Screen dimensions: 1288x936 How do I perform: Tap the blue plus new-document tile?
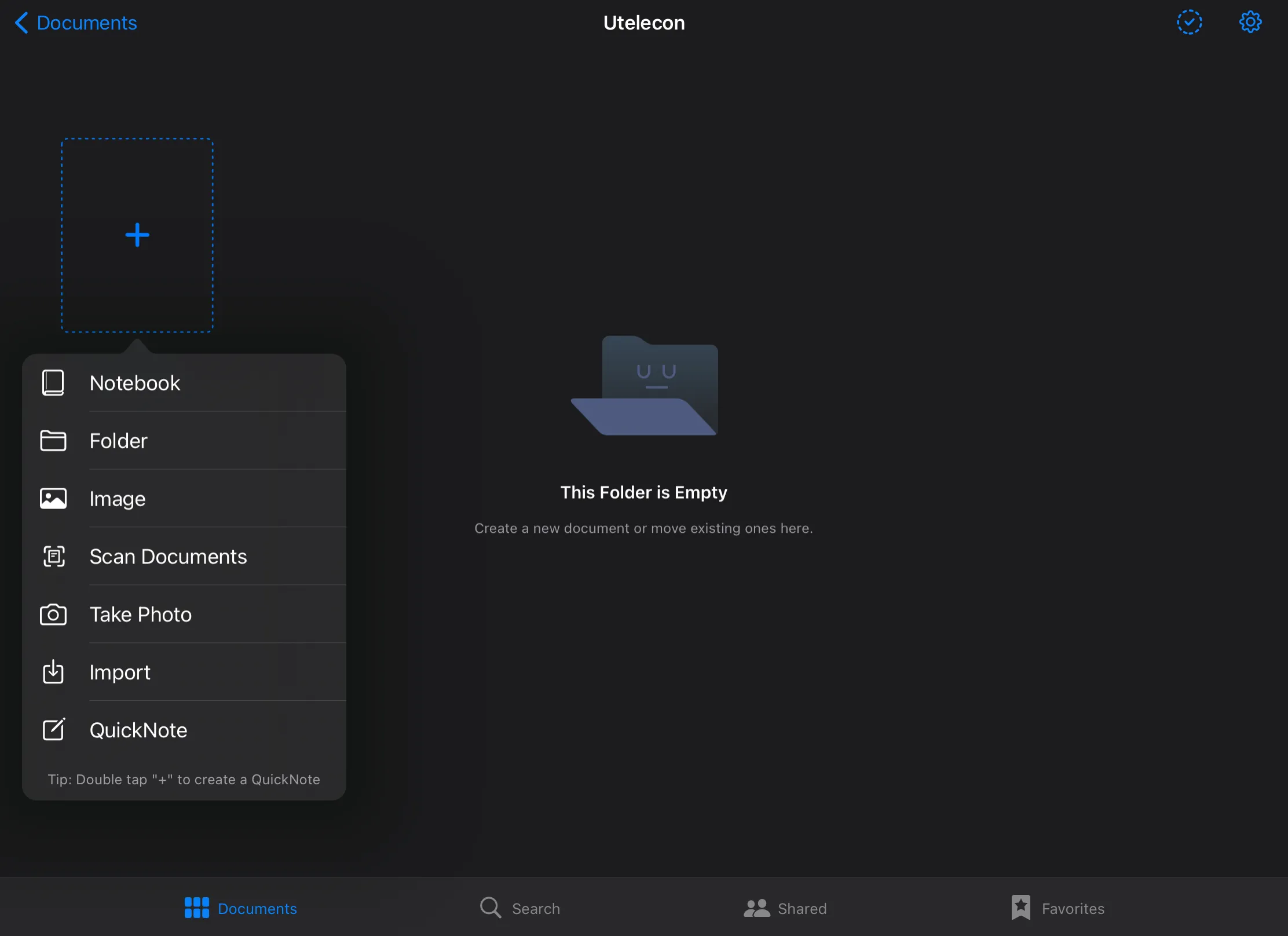click(137, 235)
